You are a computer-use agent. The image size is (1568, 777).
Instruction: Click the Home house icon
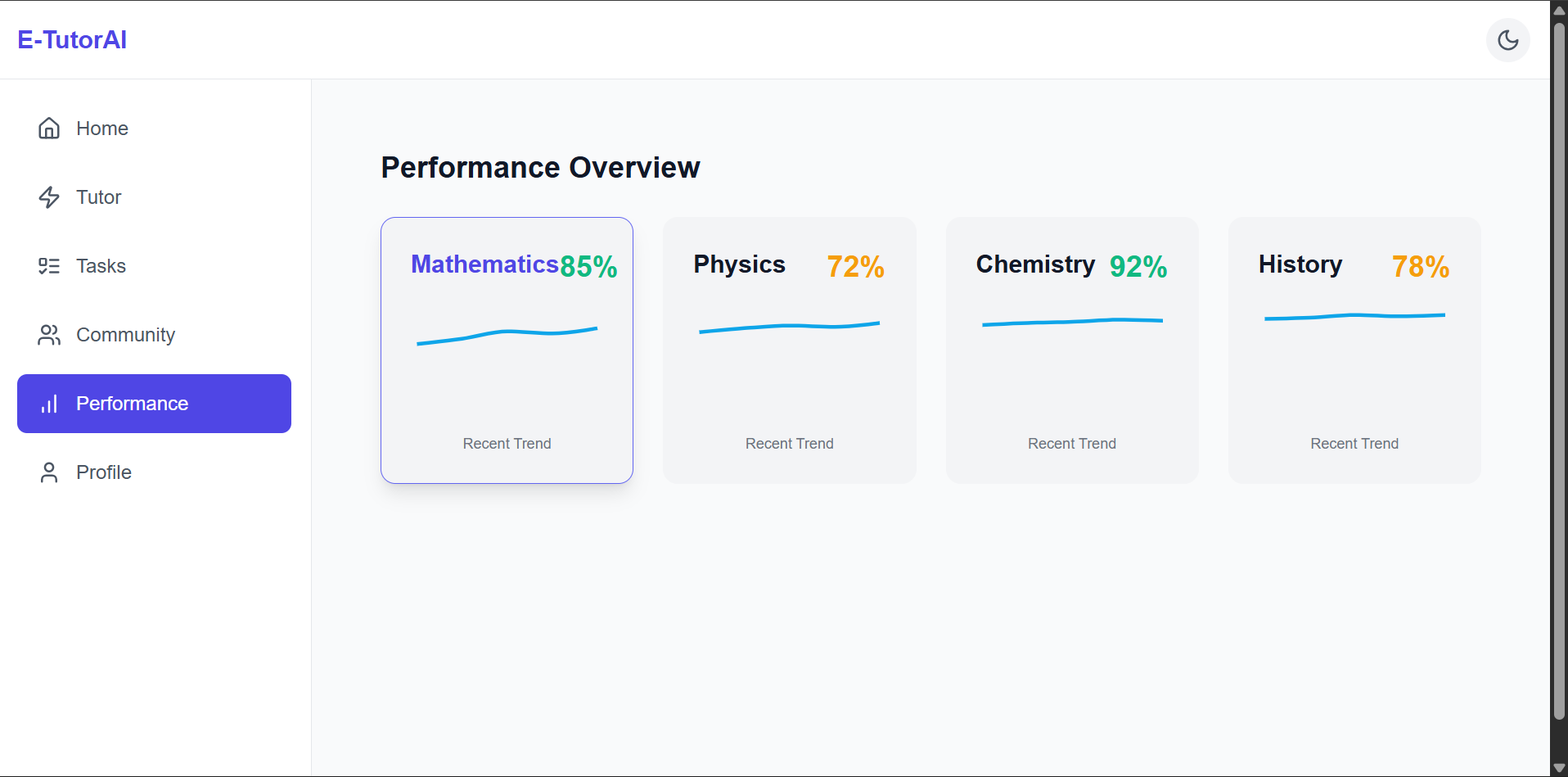point(49,129)
